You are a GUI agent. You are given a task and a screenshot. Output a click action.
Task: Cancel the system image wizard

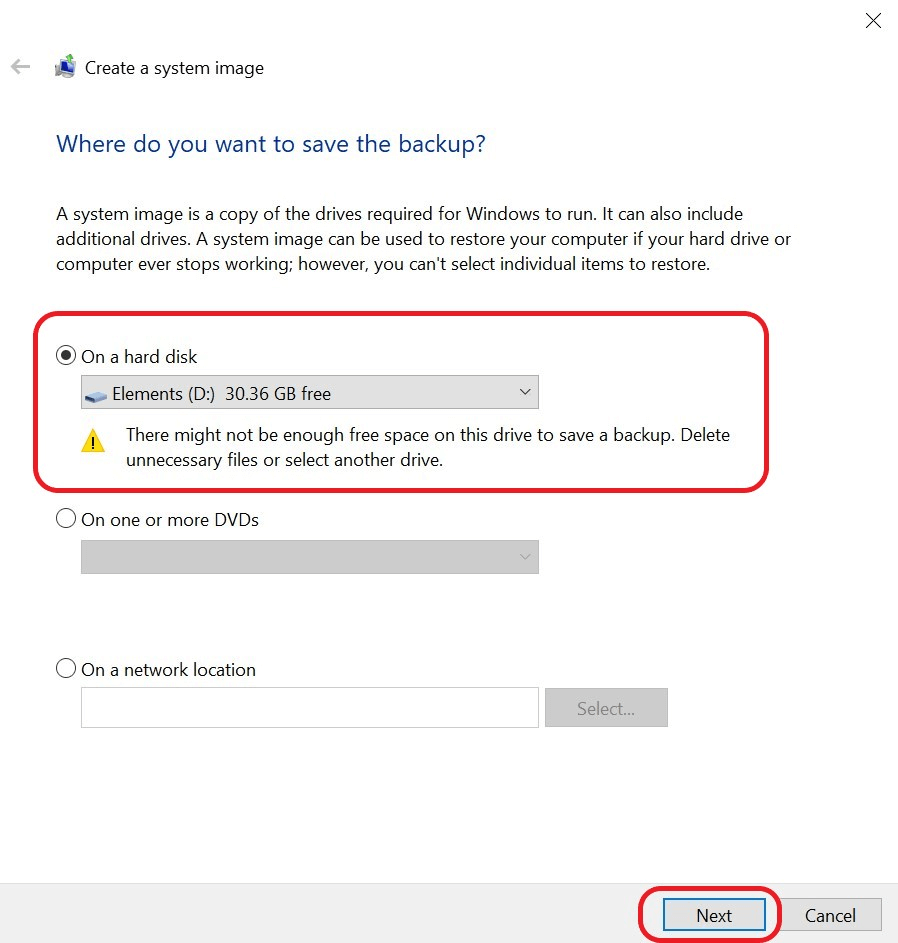830,915
